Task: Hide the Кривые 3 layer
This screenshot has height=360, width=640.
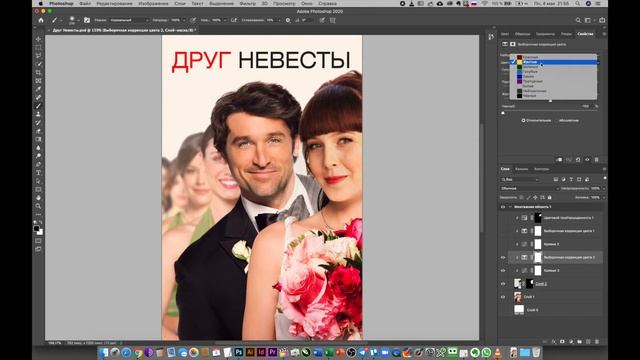Action: 503,271
